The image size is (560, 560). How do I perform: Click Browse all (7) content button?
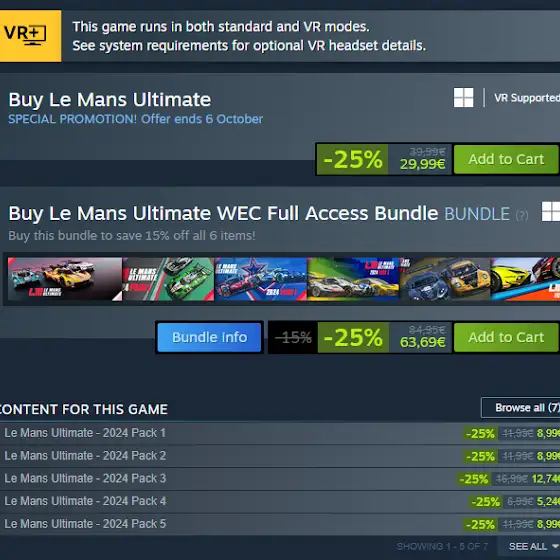pyautogui.click(x=521, y=408)
